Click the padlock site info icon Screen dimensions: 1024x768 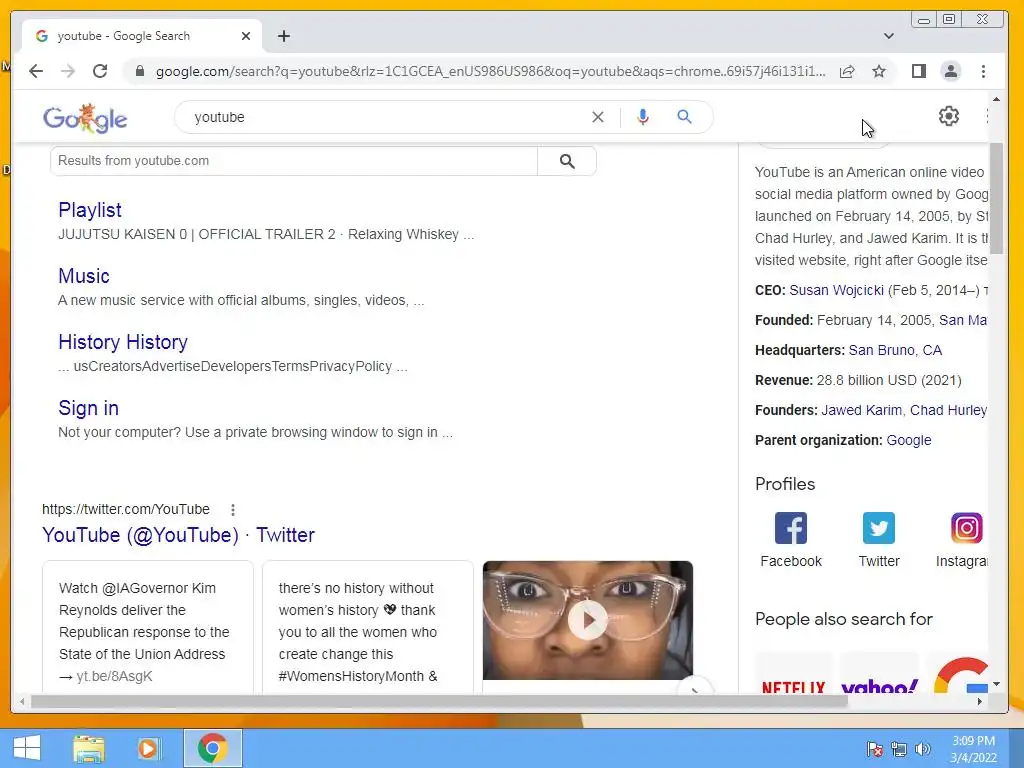point(139,71)
